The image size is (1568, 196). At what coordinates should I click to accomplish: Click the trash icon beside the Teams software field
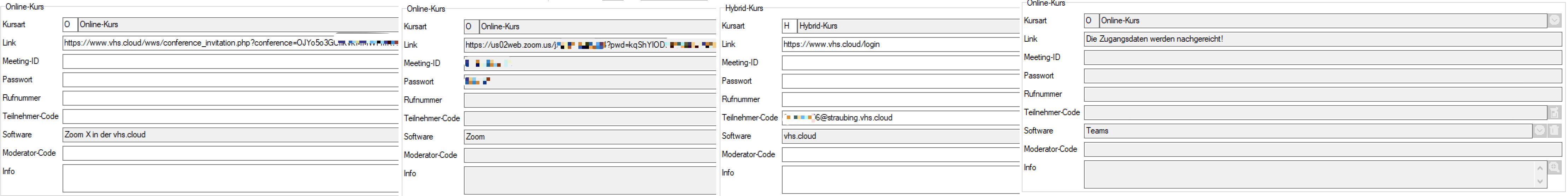(1555, 131)
